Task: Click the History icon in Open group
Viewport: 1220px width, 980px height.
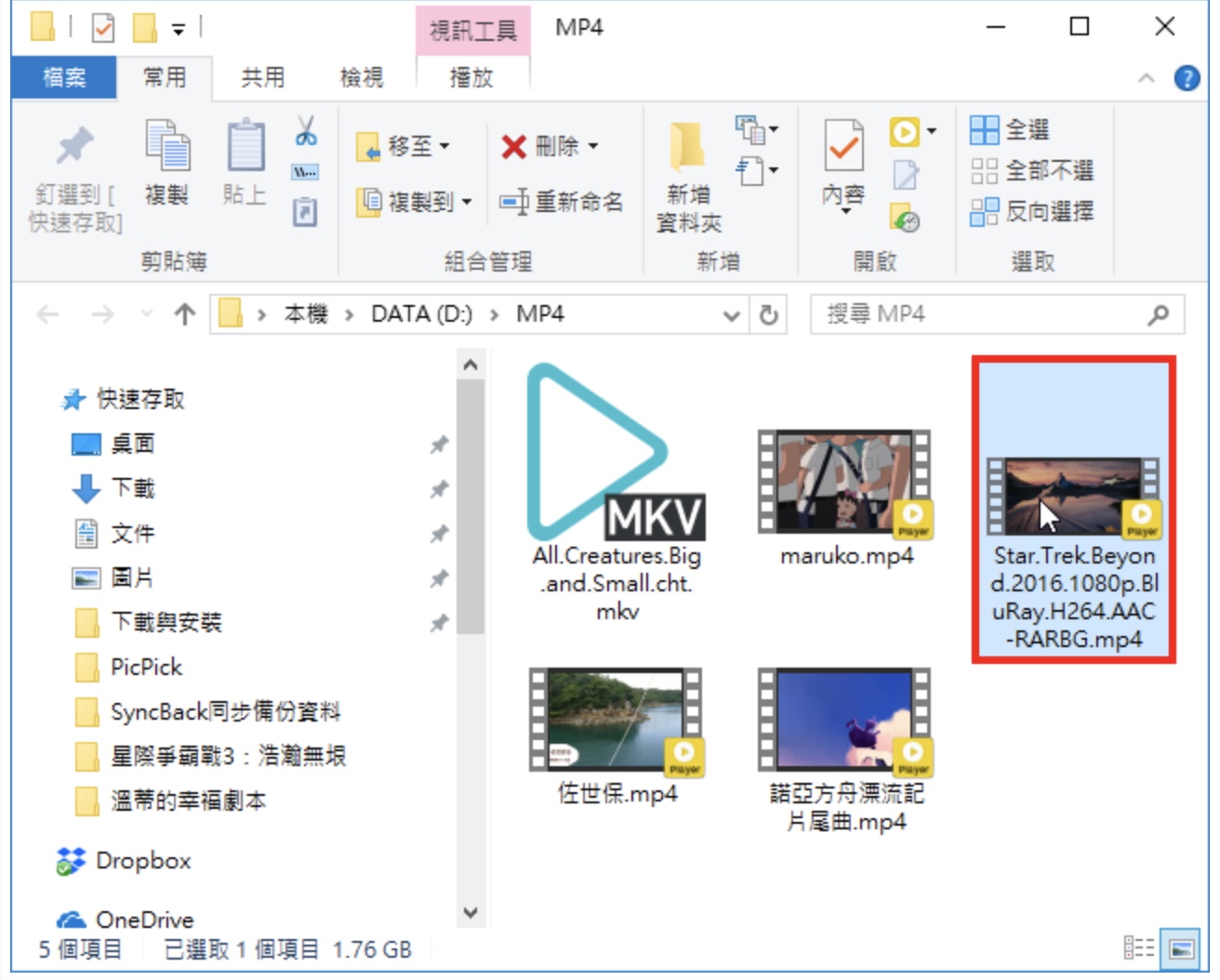Action: (x=906, y=217)
